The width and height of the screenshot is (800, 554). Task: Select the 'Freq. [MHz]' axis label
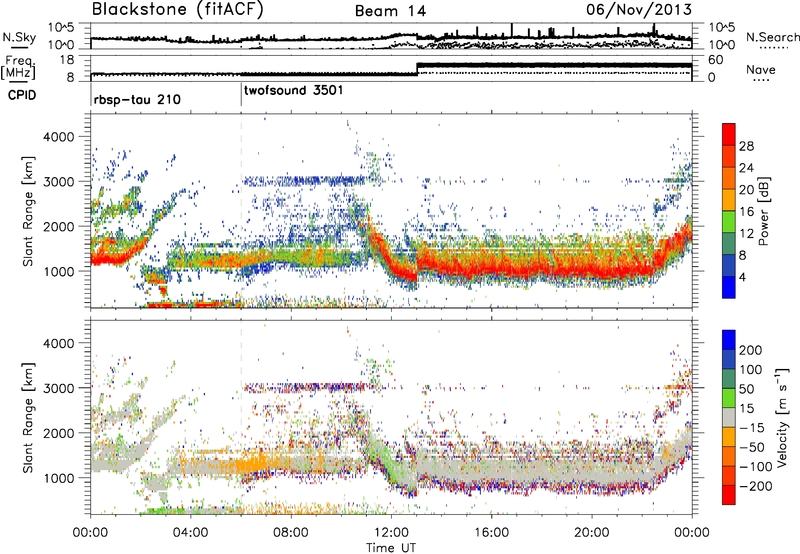(19, 68)
